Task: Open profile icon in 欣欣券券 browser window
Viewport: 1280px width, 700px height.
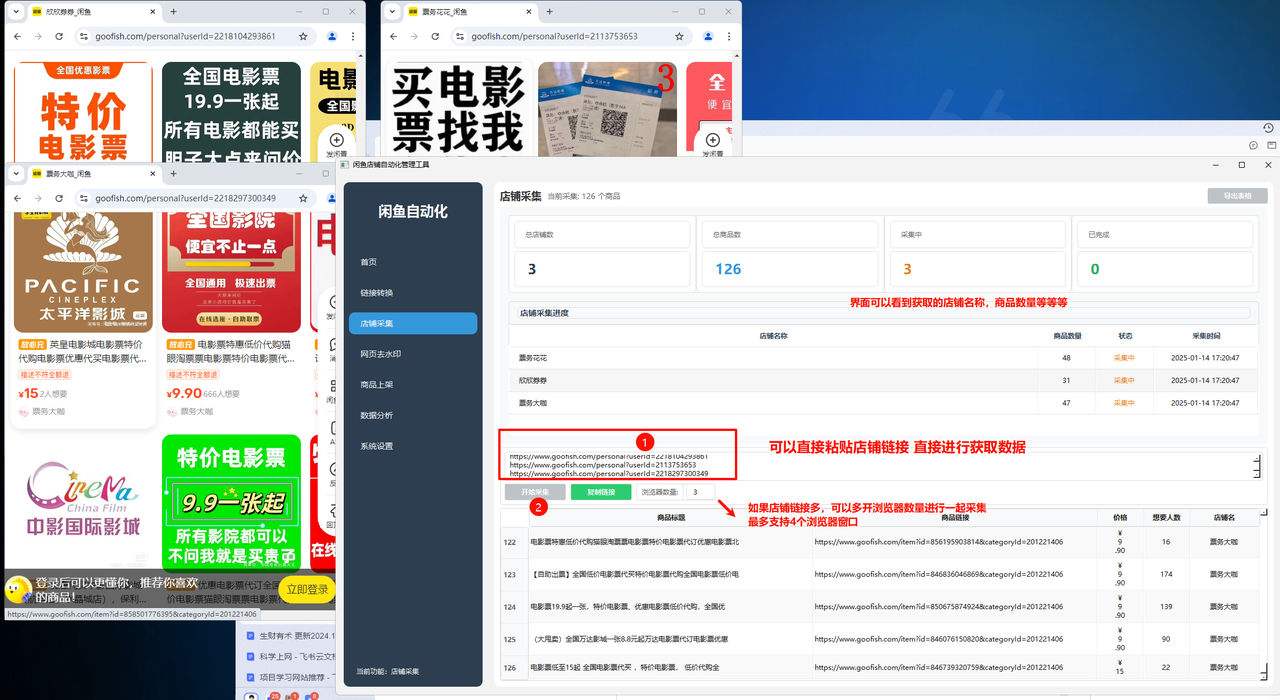Action: point(333,36)
